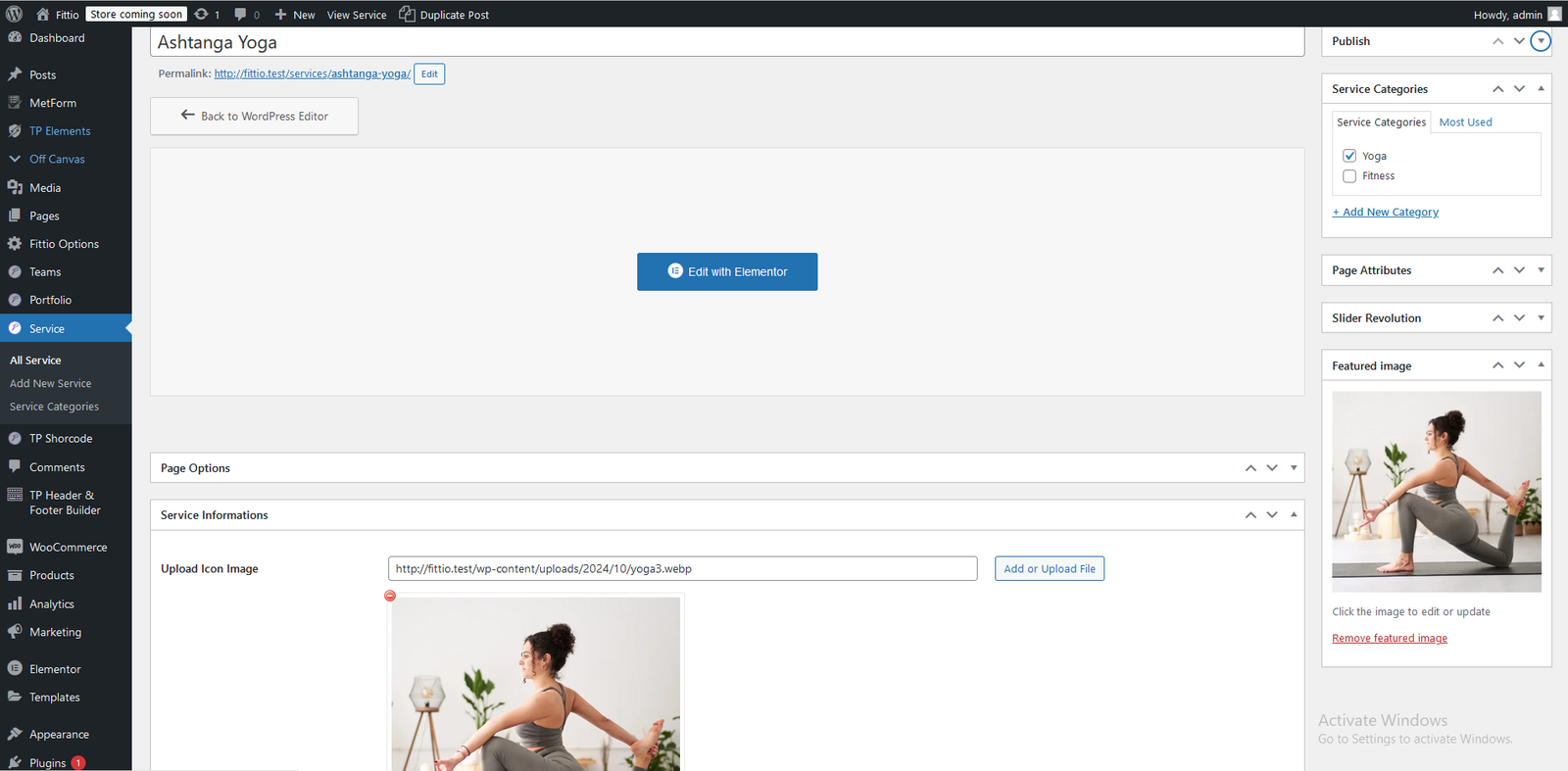Image resolution: width=1568 pixels, height=771 pixels.
Task: Open the Elementor sidebar menu icon
Action: (x=15, y=668)
